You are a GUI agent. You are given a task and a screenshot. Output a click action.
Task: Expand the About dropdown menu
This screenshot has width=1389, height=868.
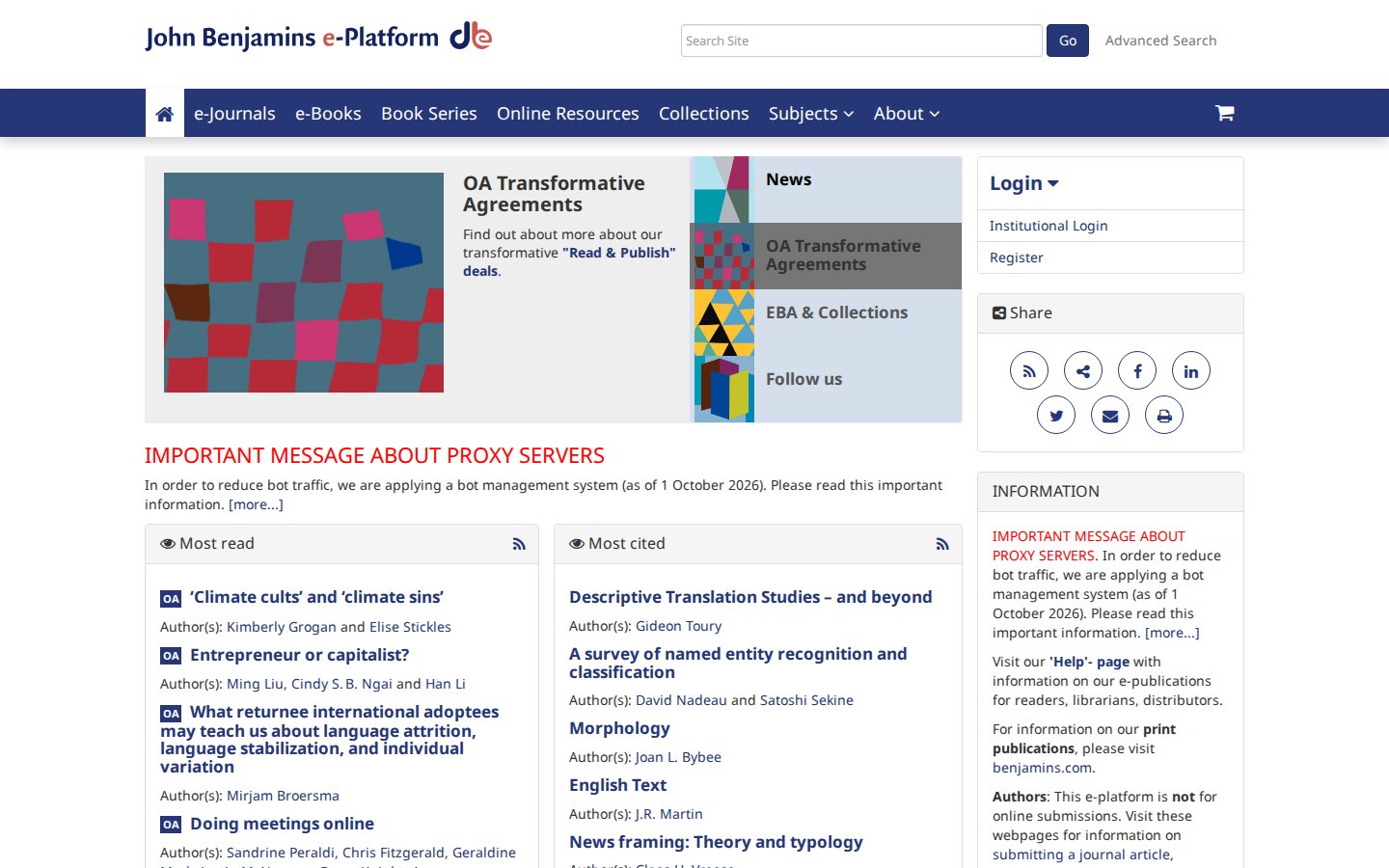907,114
